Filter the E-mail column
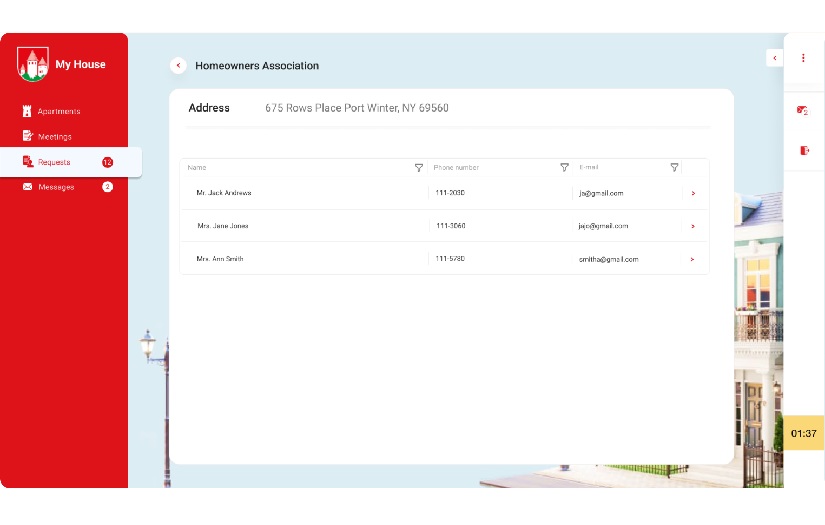The height and width of the screenshot is (525, 825). coord(674,167)
